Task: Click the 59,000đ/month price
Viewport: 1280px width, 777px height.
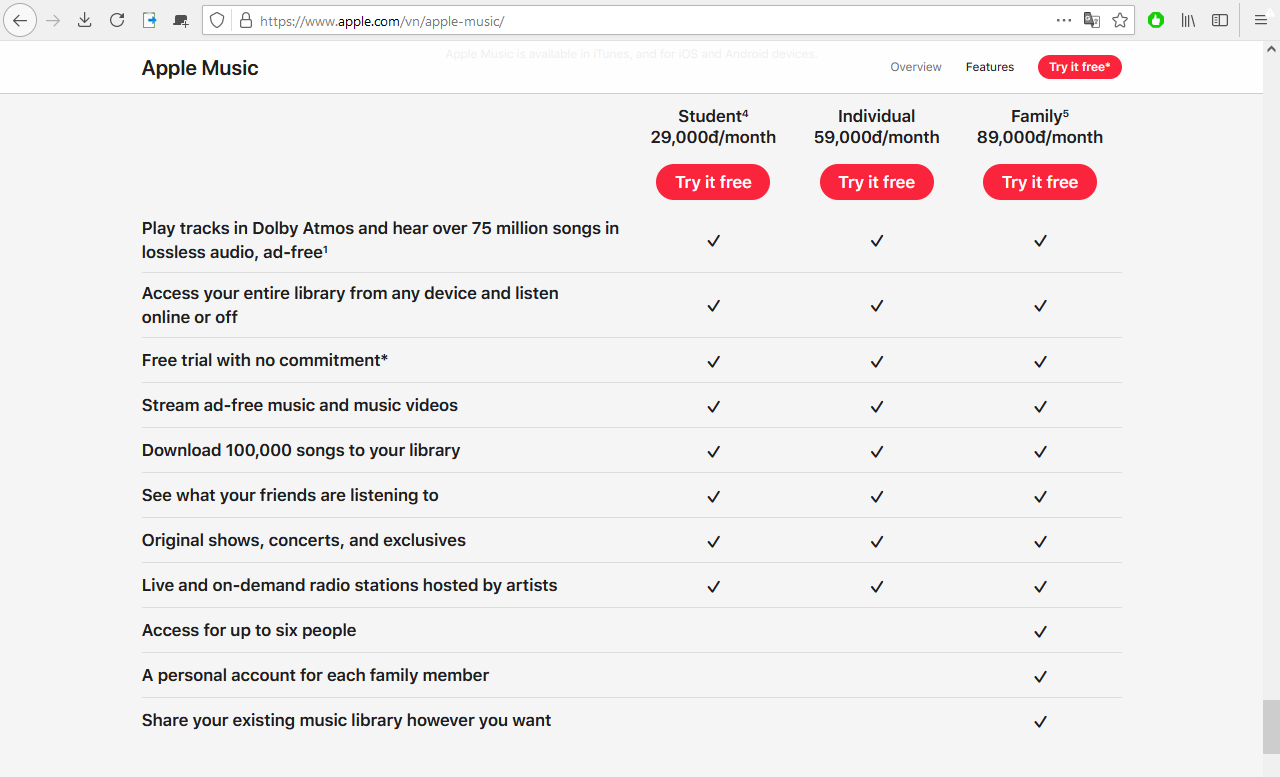Action: tap(877, 138)
